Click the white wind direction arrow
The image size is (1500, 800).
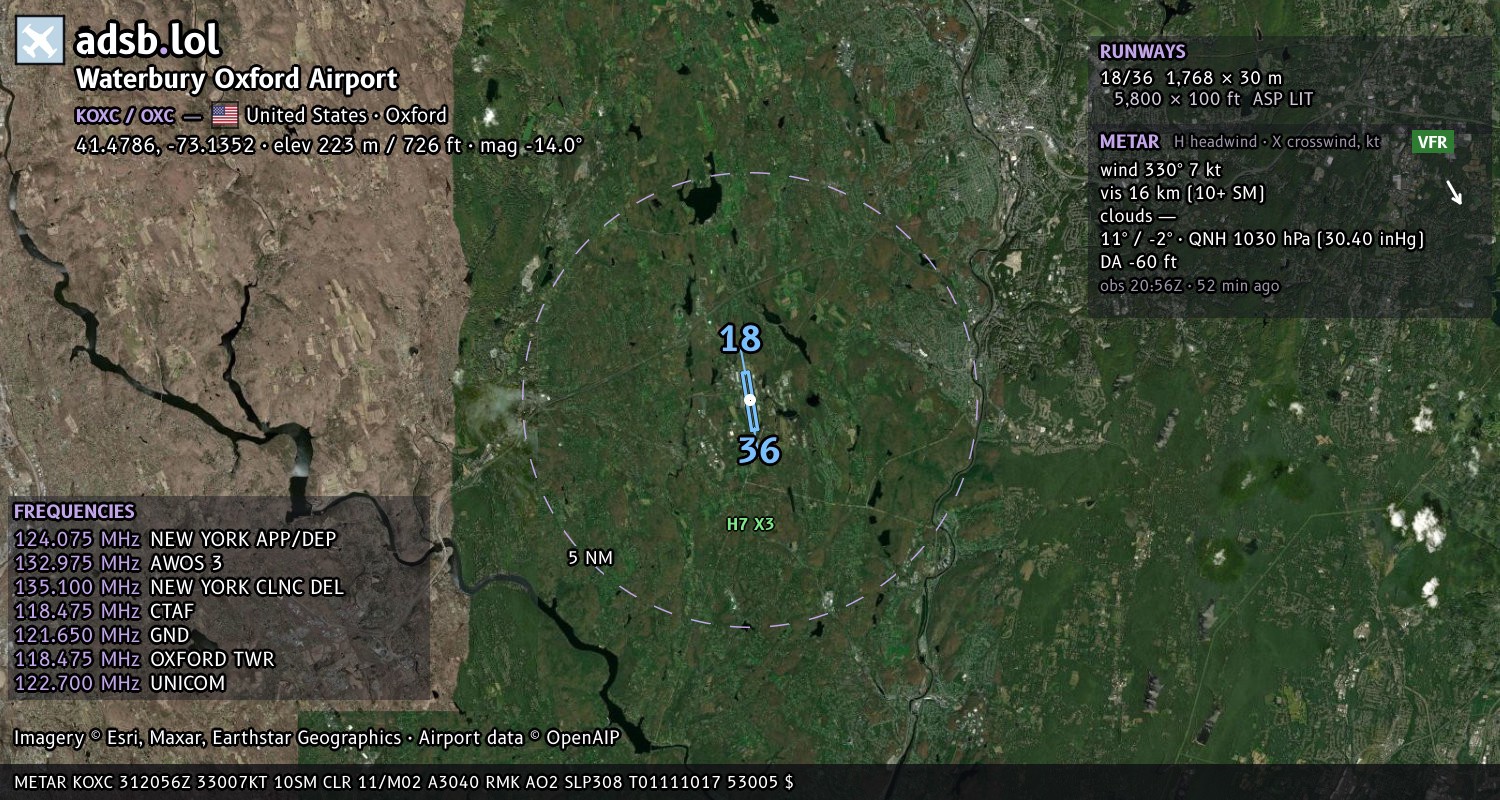point(1454,192)
